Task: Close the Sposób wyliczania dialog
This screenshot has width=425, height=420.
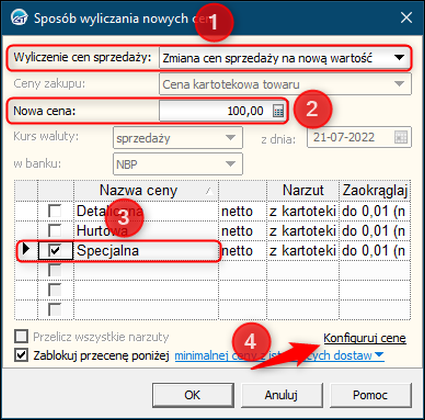Action: point(406,18)
